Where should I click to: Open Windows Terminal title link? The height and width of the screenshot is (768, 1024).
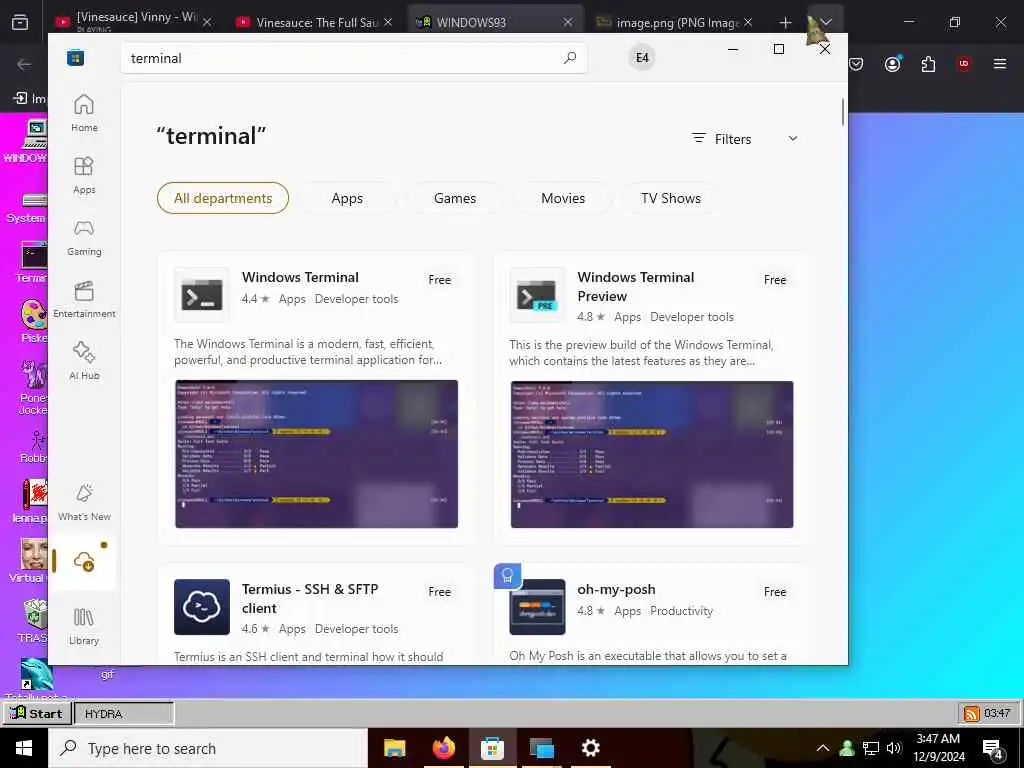point(300,277)
